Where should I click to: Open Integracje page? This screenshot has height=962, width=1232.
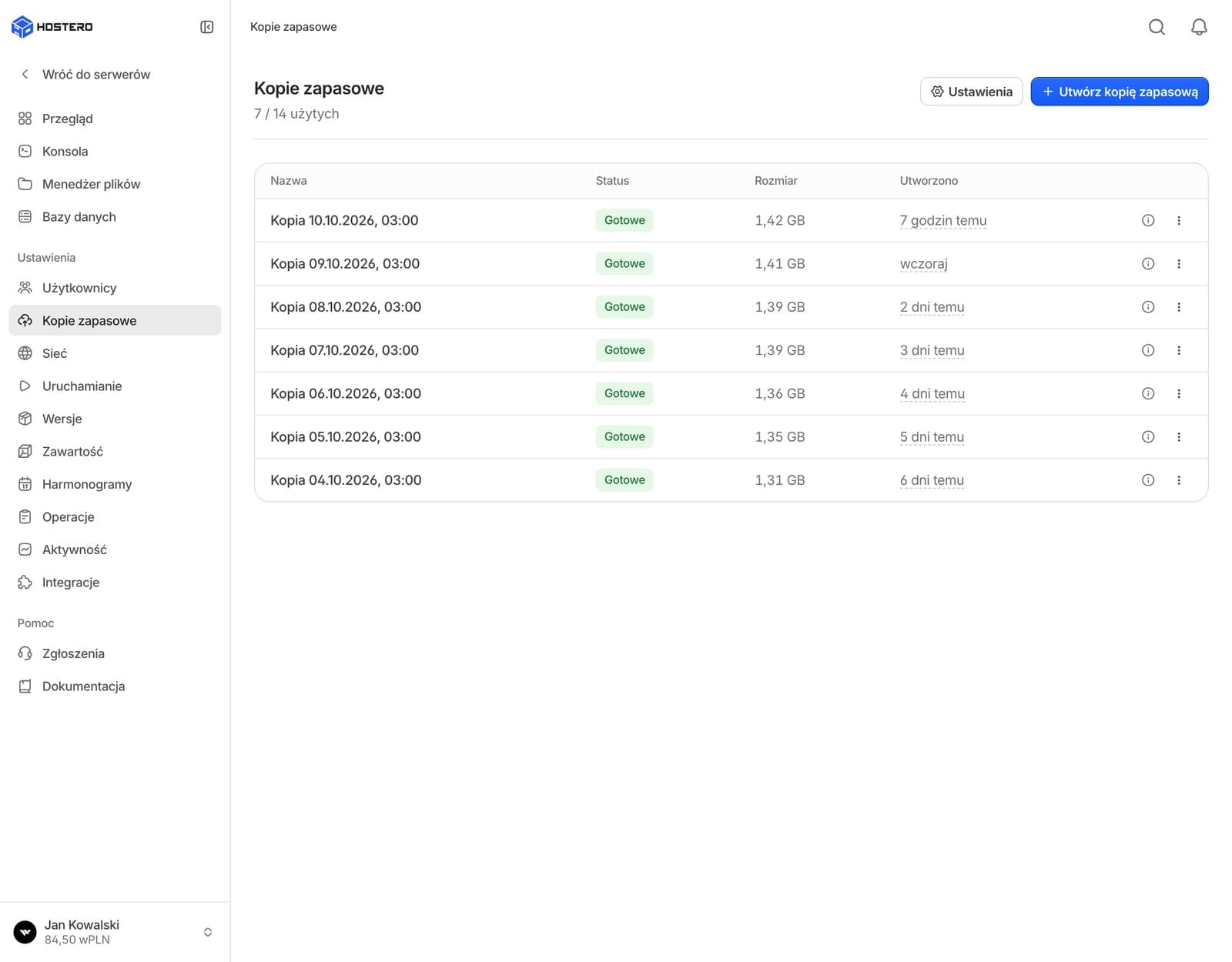(115, 583)
